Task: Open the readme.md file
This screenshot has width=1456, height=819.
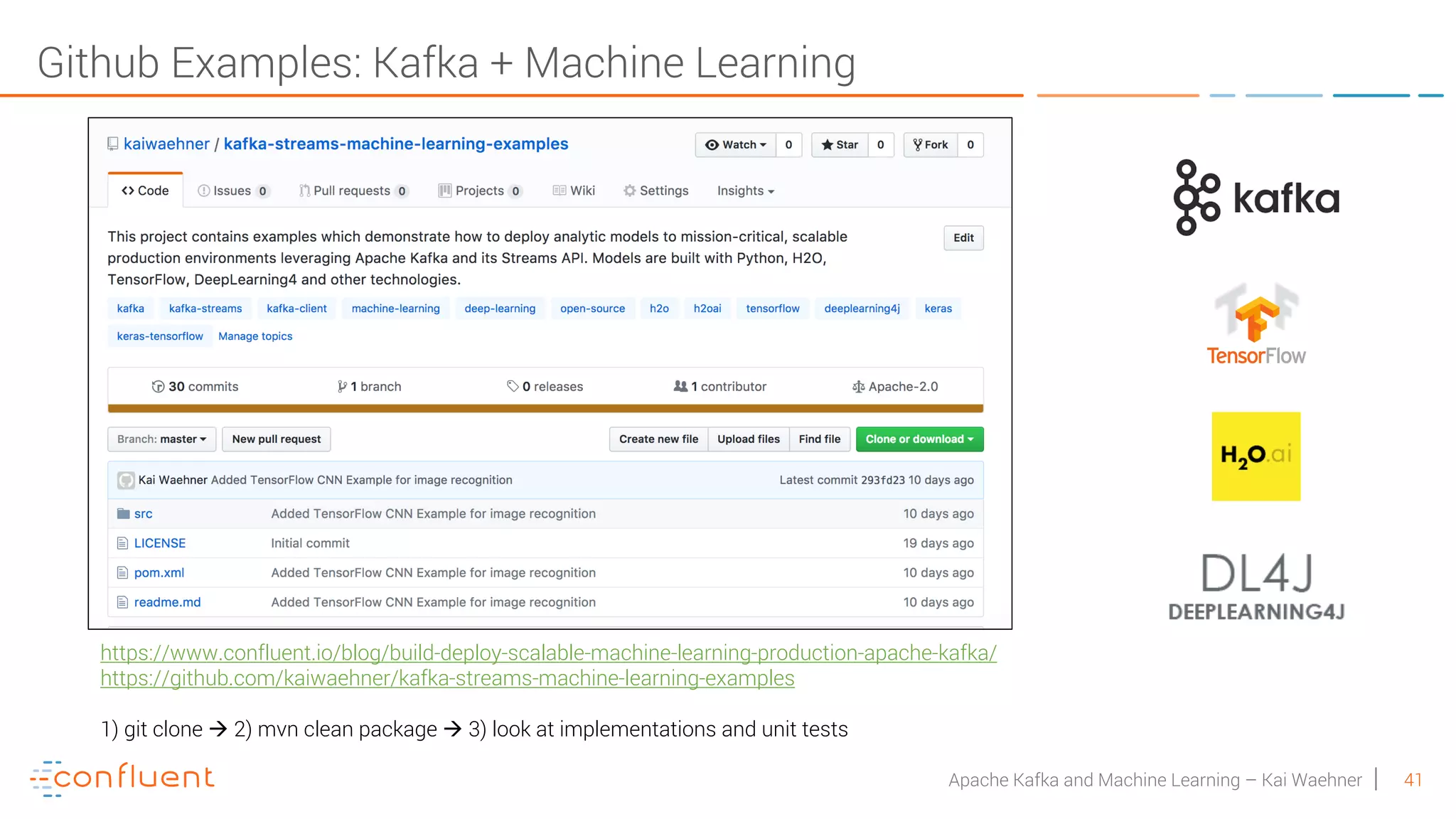Action: [168, 602]
